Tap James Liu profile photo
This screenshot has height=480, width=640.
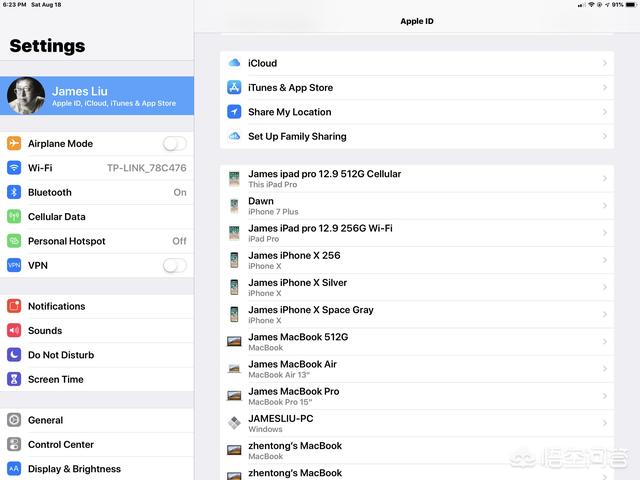tap(26, 96)
